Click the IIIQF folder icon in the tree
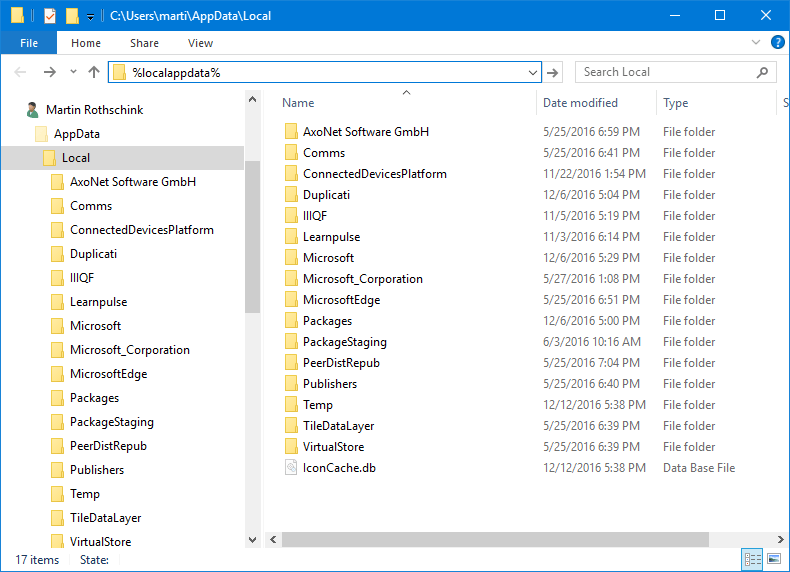 57,278
